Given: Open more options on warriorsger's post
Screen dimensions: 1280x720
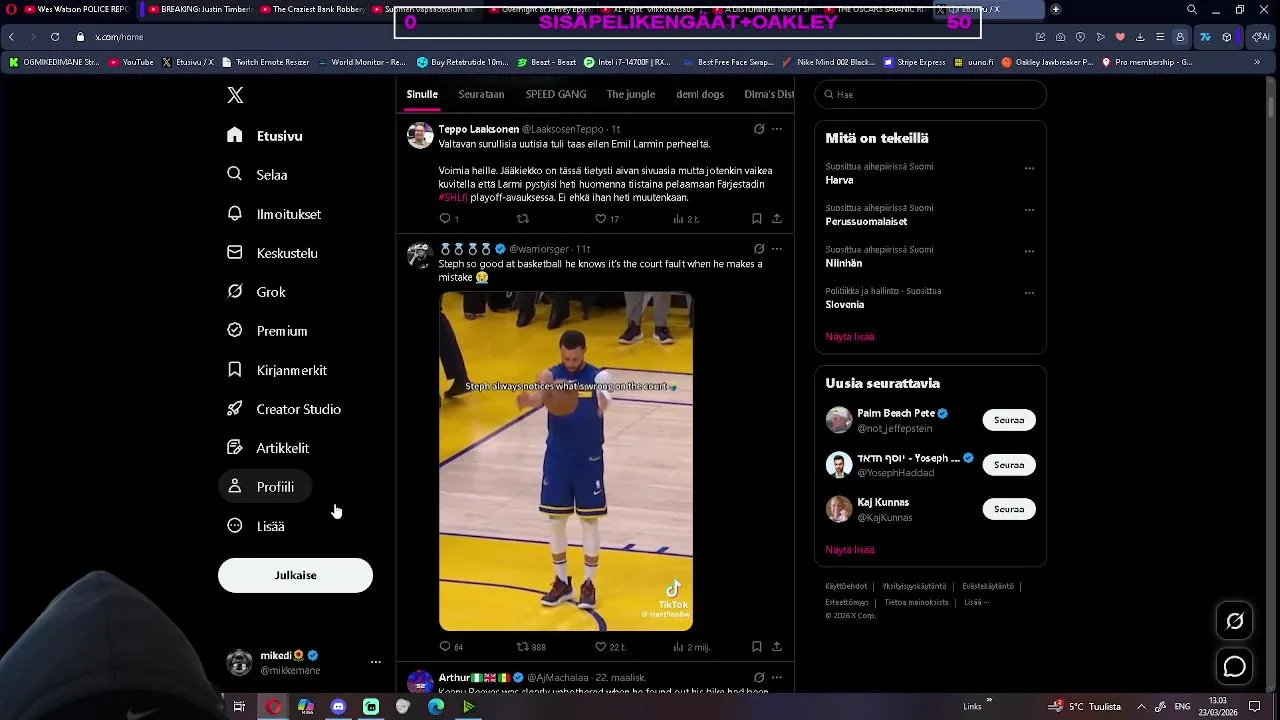Looking at the screenshot, I should [x=777, y=249].
